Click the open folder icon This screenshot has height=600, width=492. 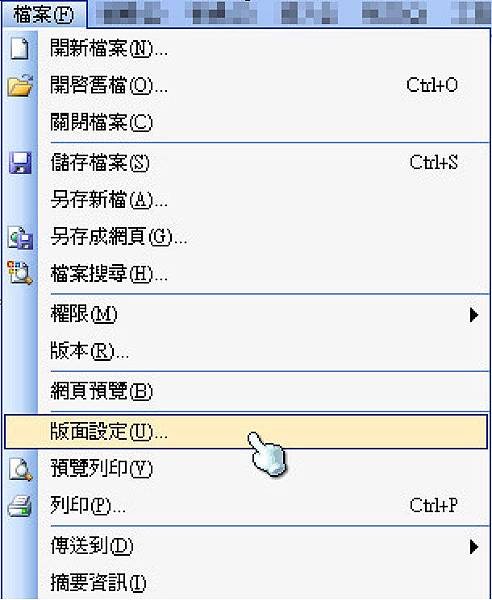(x=20, y=85)
